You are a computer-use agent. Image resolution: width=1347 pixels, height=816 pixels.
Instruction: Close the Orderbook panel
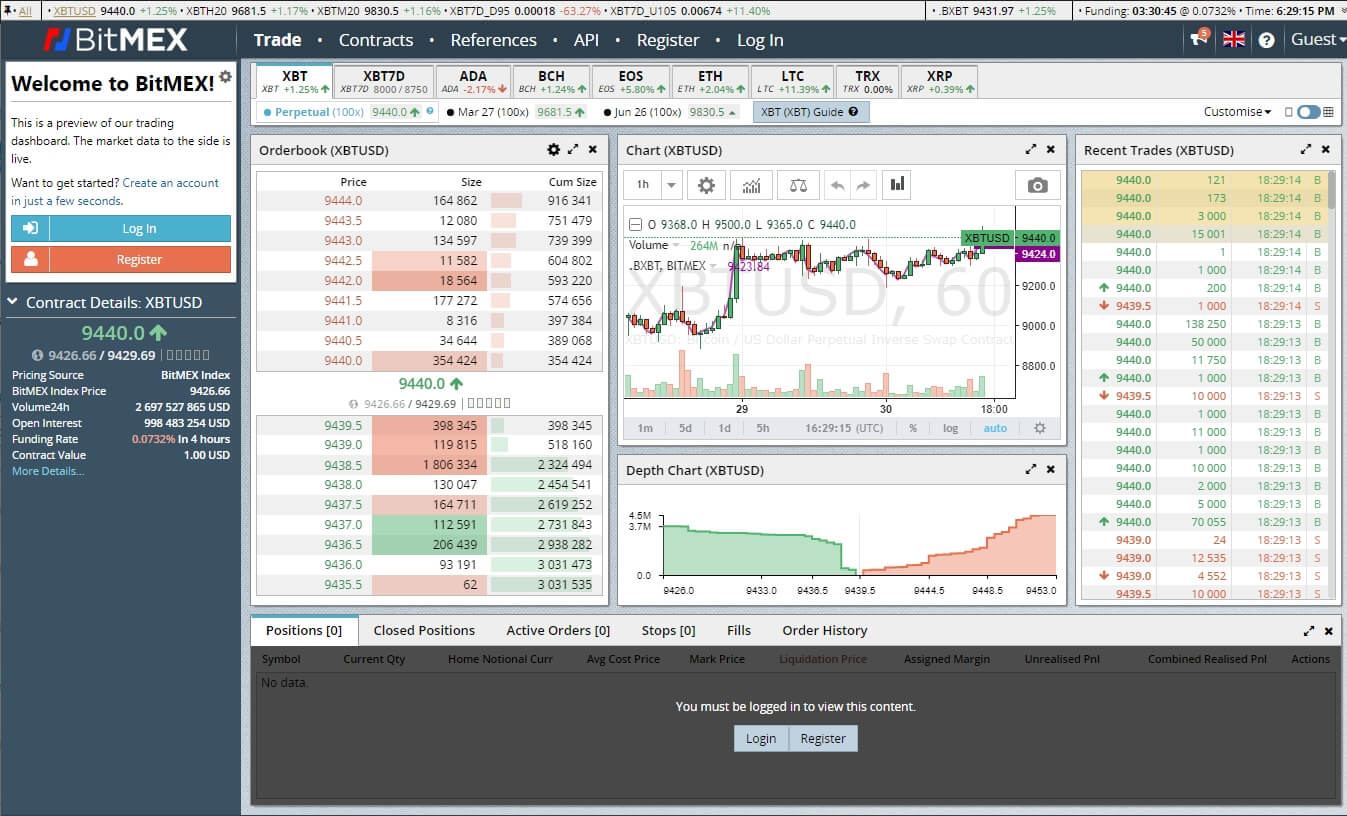tap(592, 149)
